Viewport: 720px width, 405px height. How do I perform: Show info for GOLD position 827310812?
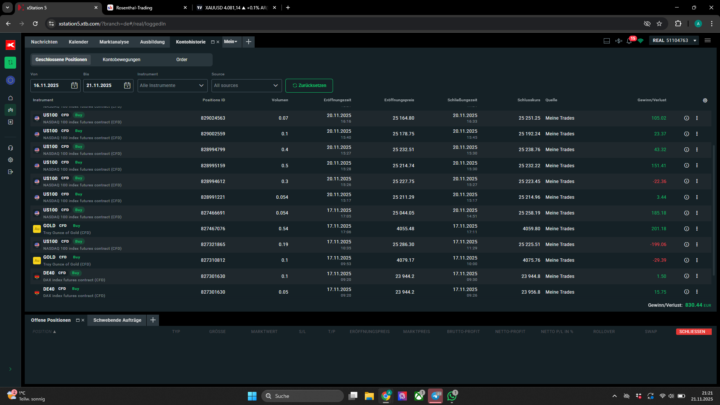pyautogui.click(x=686, y=260)
